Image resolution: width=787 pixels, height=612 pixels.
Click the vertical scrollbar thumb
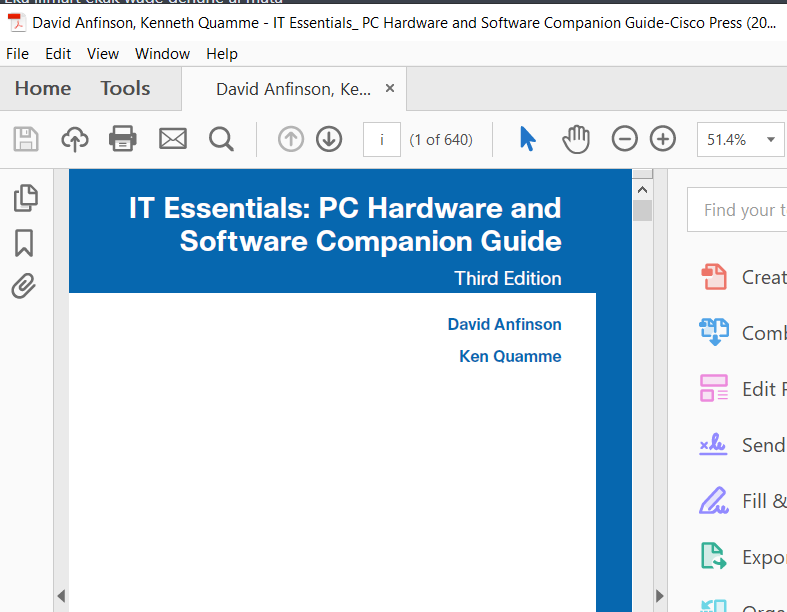[642, 210]
